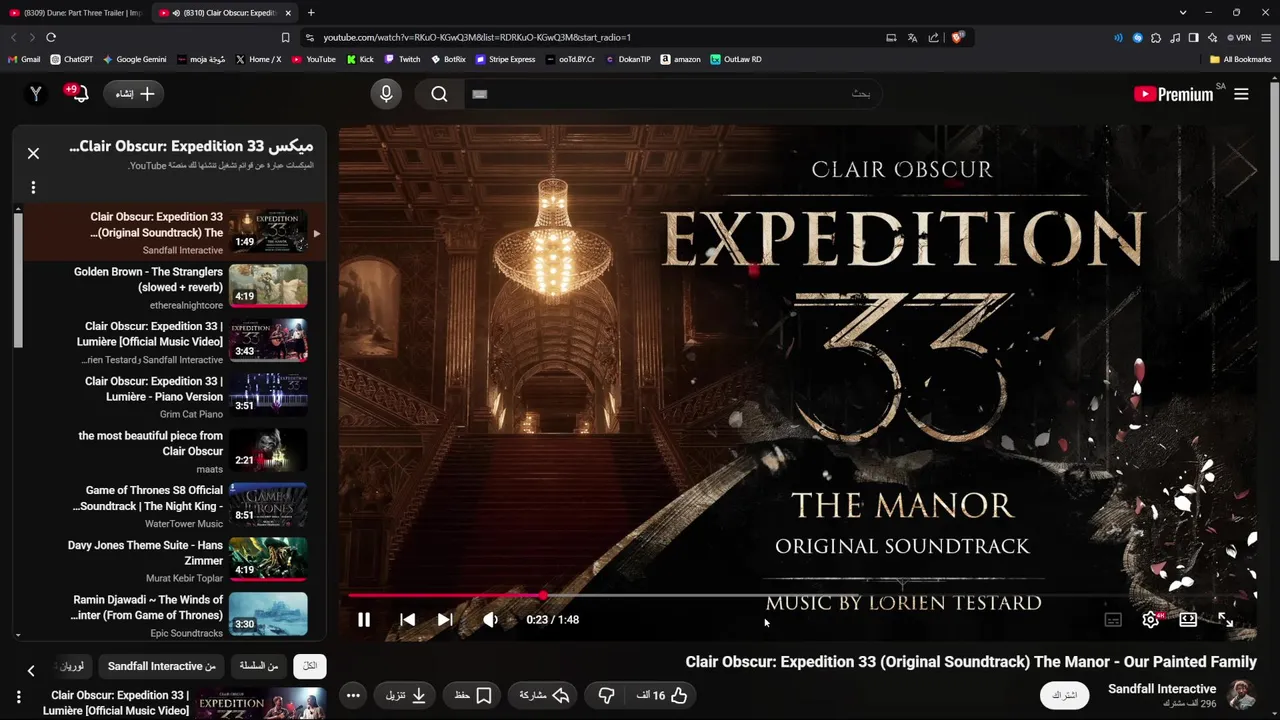Dislike the video
Viewport: 1280px width, 720px height.
tap(606, 695)
